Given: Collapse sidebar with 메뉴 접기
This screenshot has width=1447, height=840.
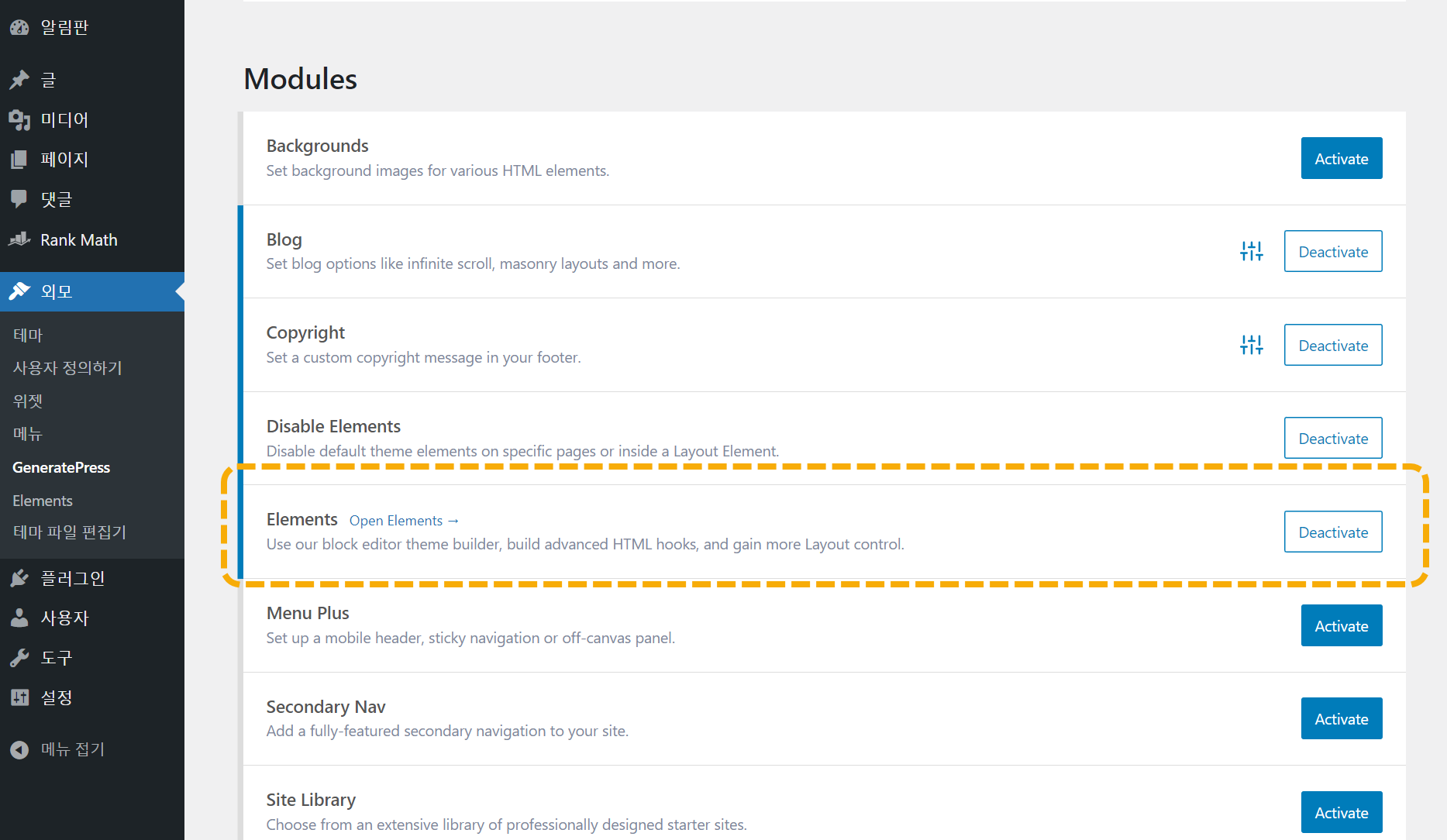Looking at the screenshot, I should coord(92,749).
